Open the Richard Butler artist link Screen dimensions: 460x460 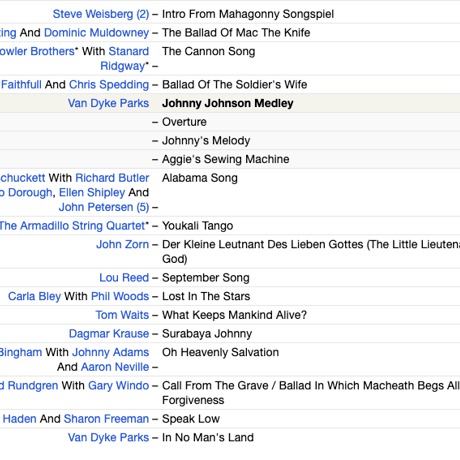112,178
